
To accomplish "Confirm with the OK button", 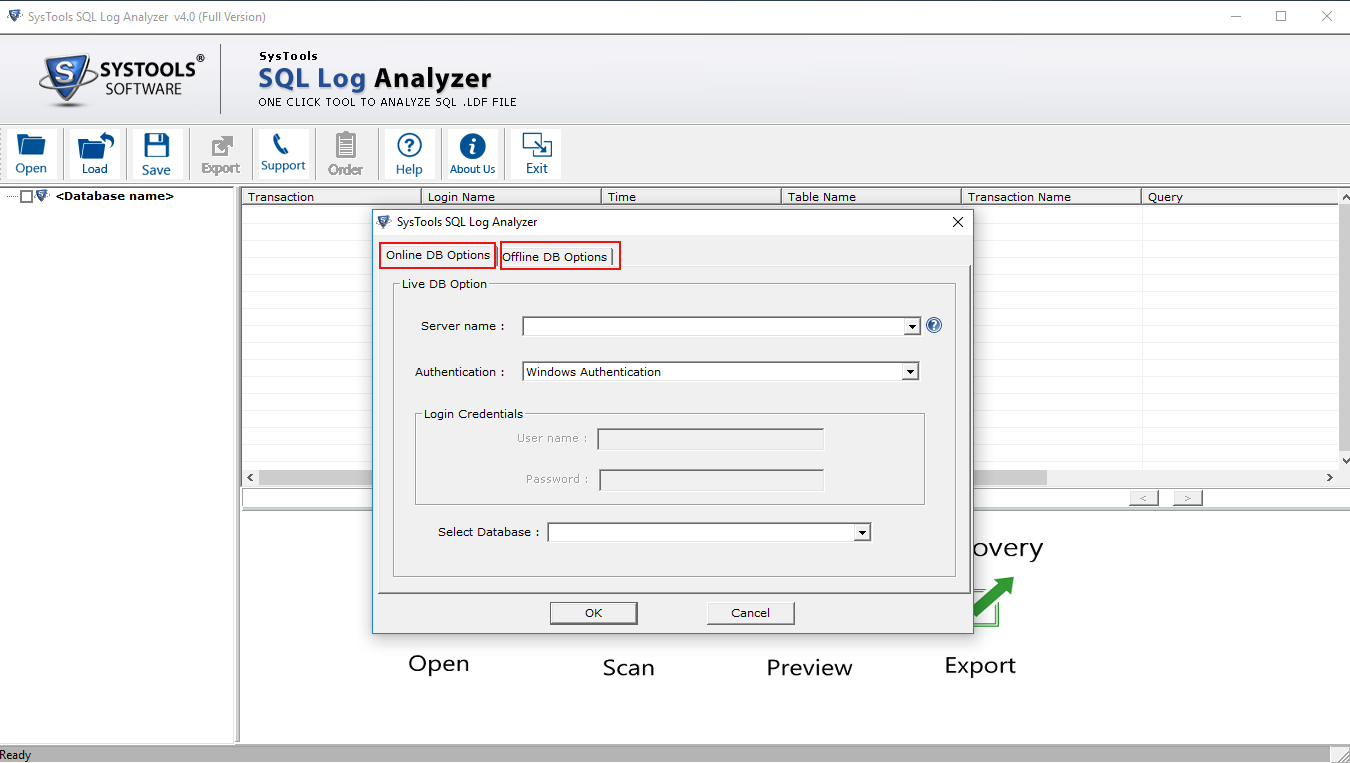I will (593, 613).
